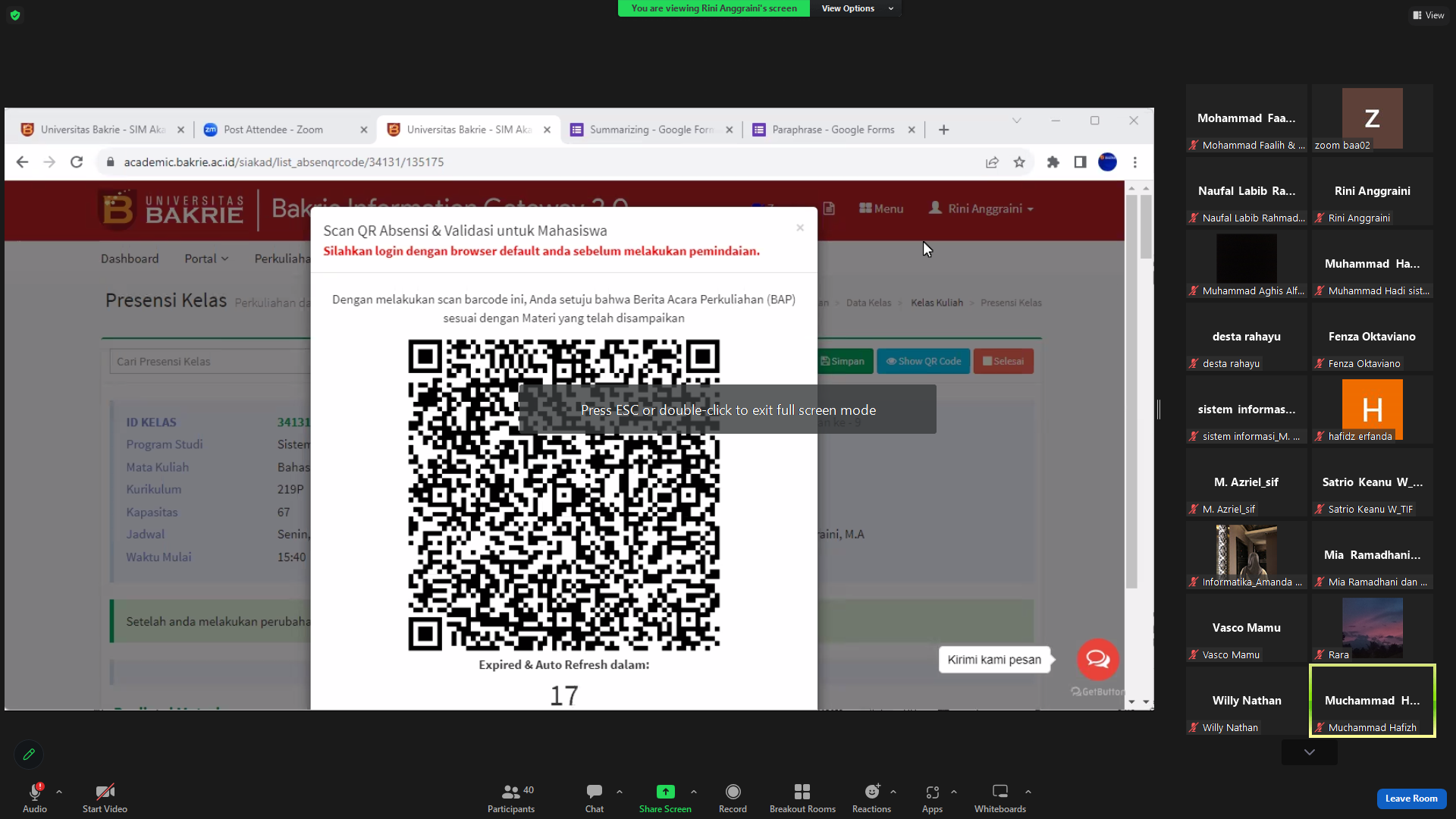The image size is (1456, 819).
Task: Start recording with the Record button
Action: 733,797
